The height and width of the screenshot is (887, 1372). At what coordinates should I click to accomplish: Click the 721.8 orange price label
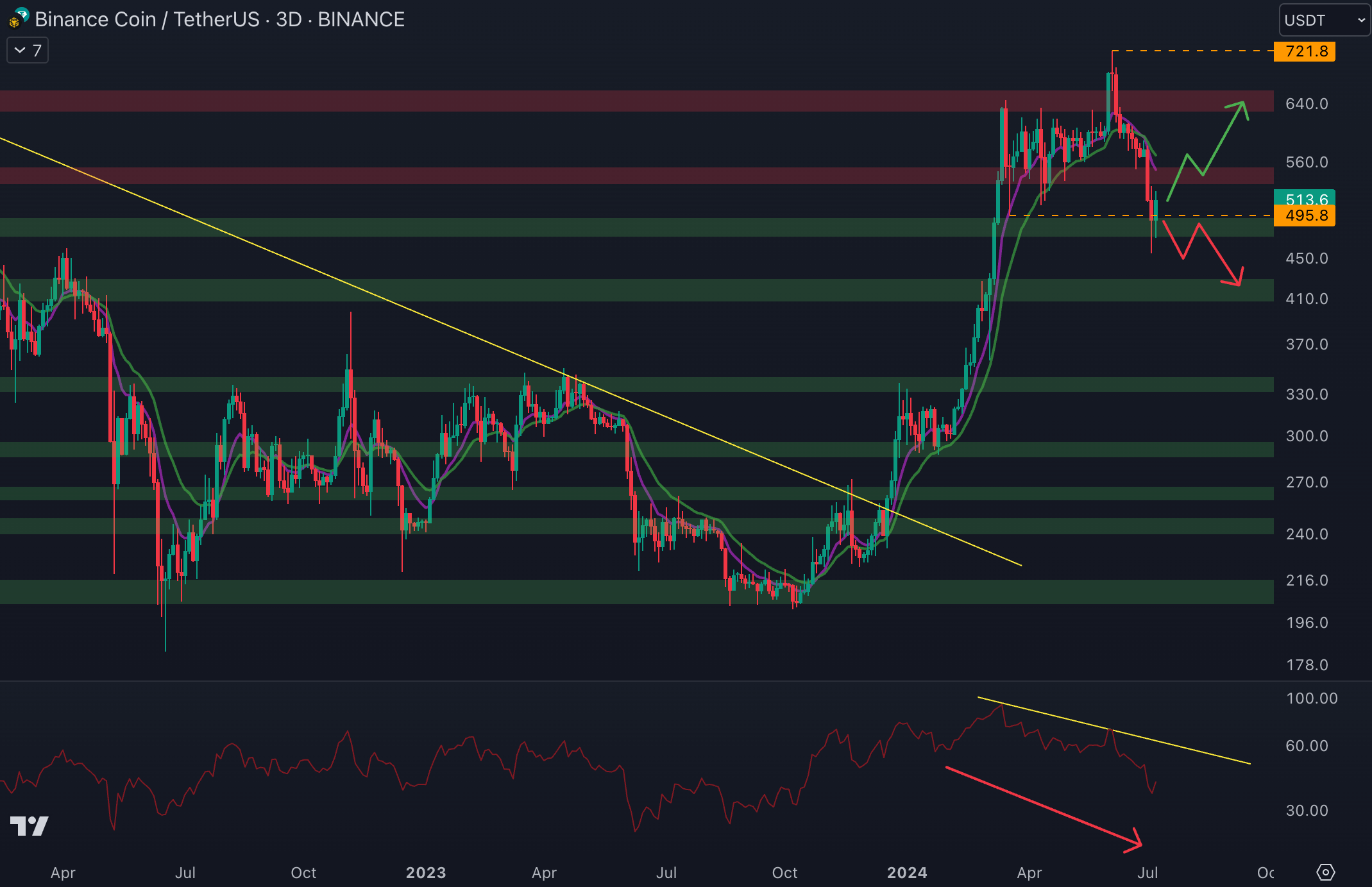tap(1304, 51)
